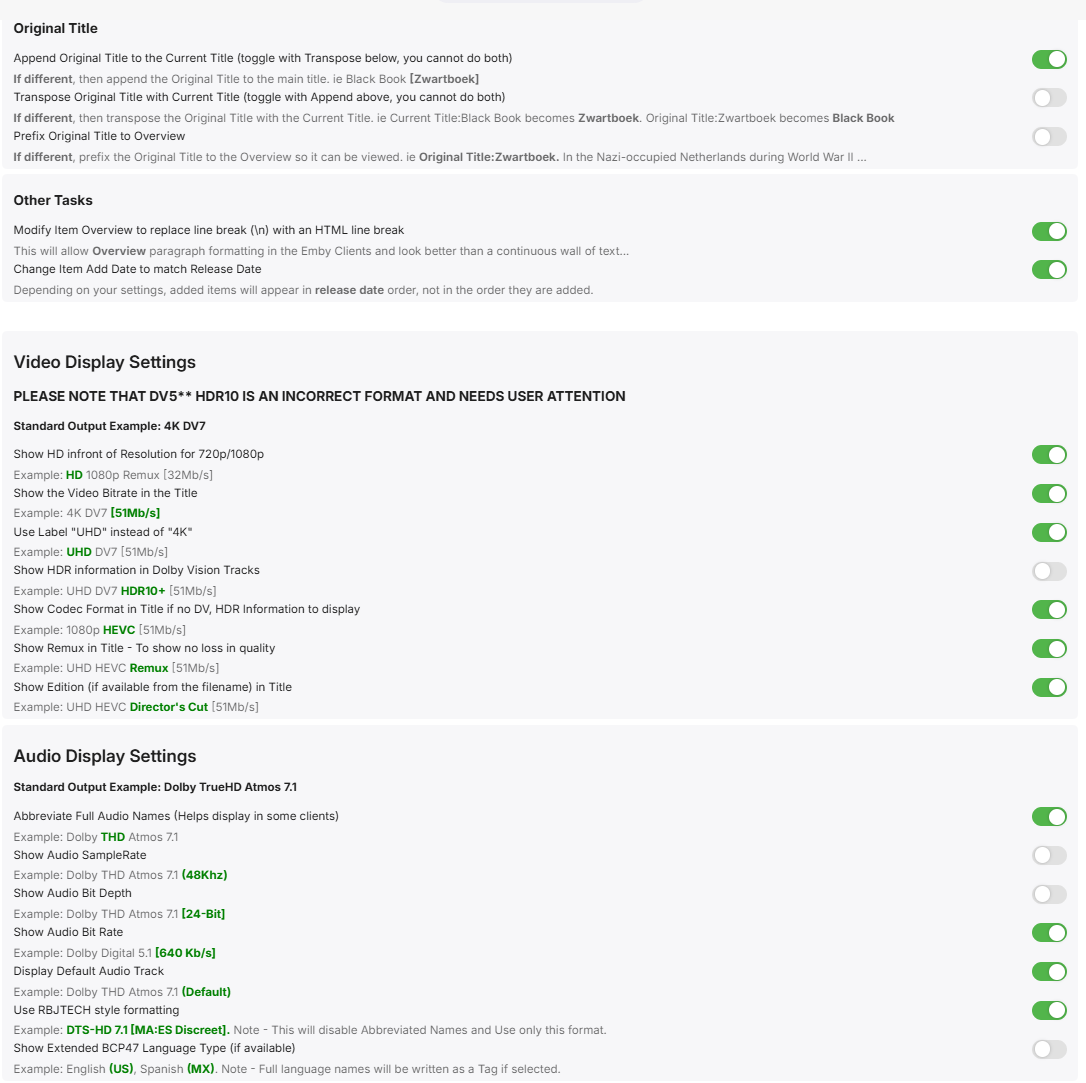The image size is (1086, 1083).
Task: Turn off Show Codec Format in Title
Action: [1049, 610]
